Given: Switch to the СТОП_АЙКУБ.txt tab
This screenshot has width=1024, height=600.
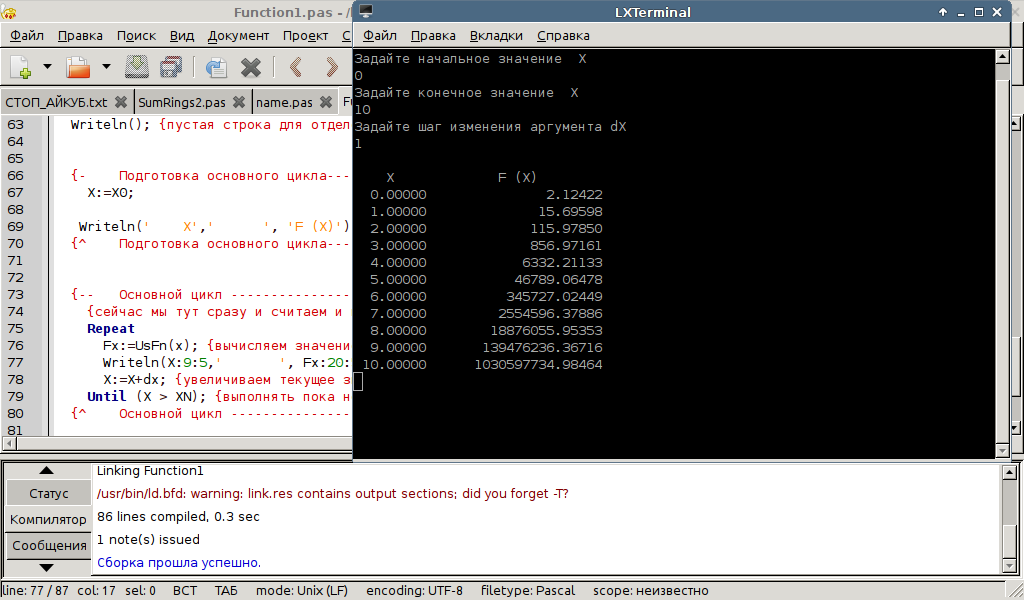Looking at the screenshot, I should pos(56,103).
